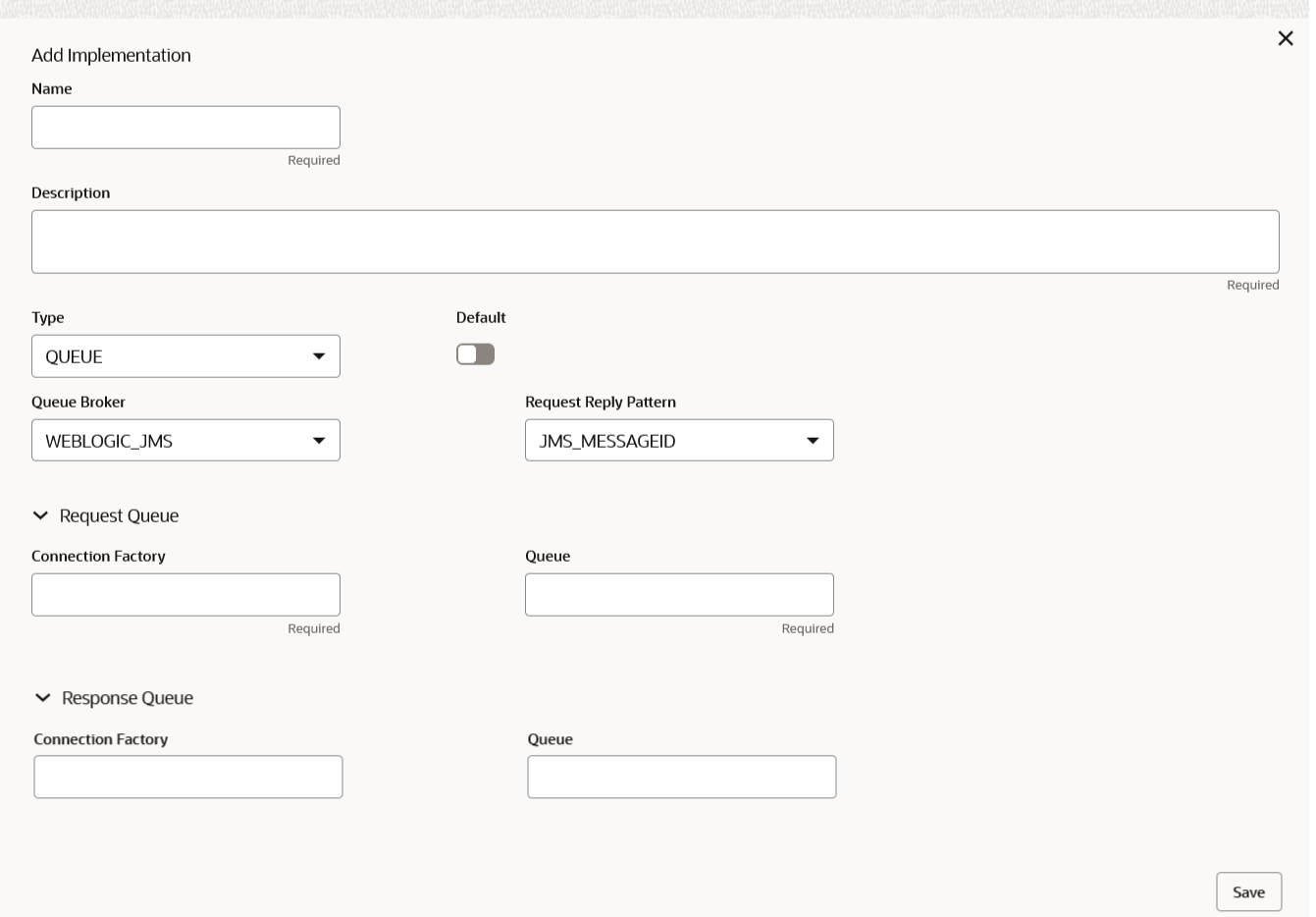Open the Type dropdown showing QUEUE

pos(185,356)
